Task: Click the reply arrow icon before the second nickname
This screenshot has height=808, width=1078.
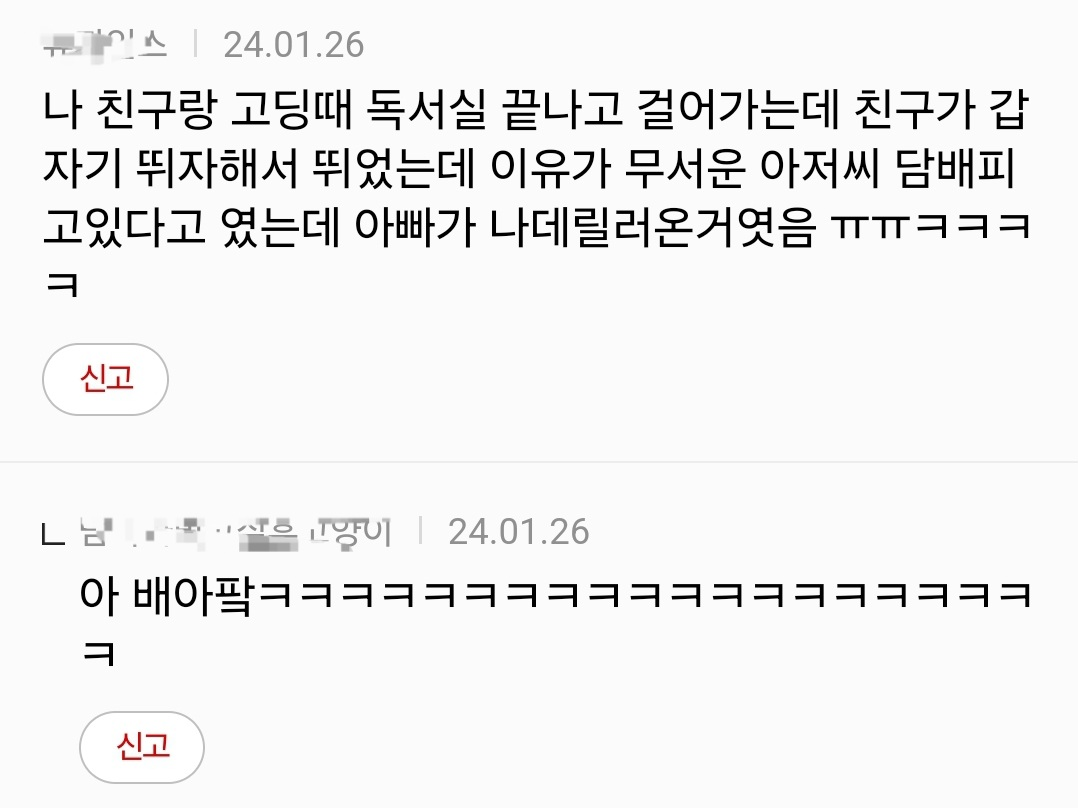Action: (x=54, y=534)
